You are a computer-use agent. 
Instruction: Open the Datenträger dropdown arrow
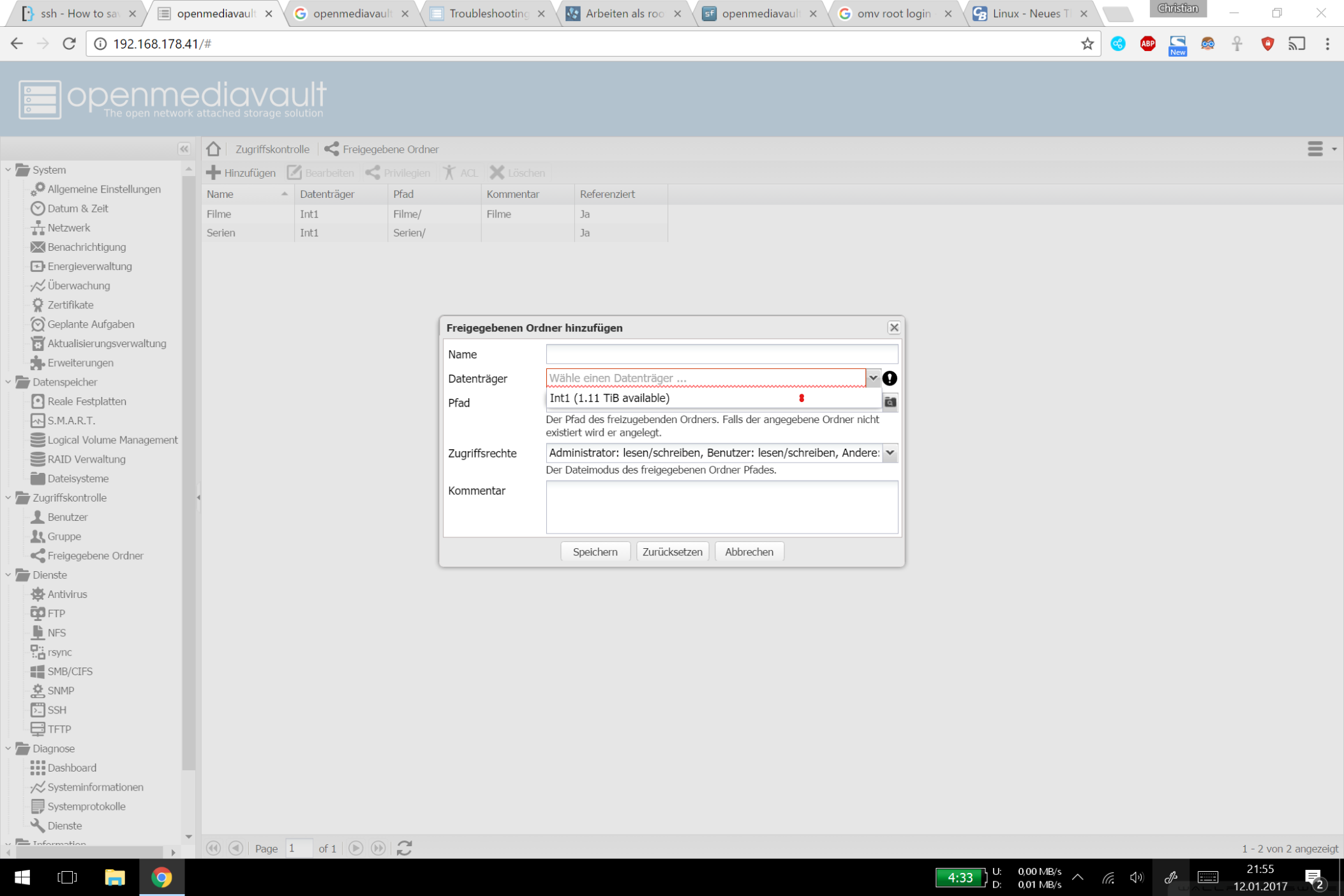pos(873,378)
